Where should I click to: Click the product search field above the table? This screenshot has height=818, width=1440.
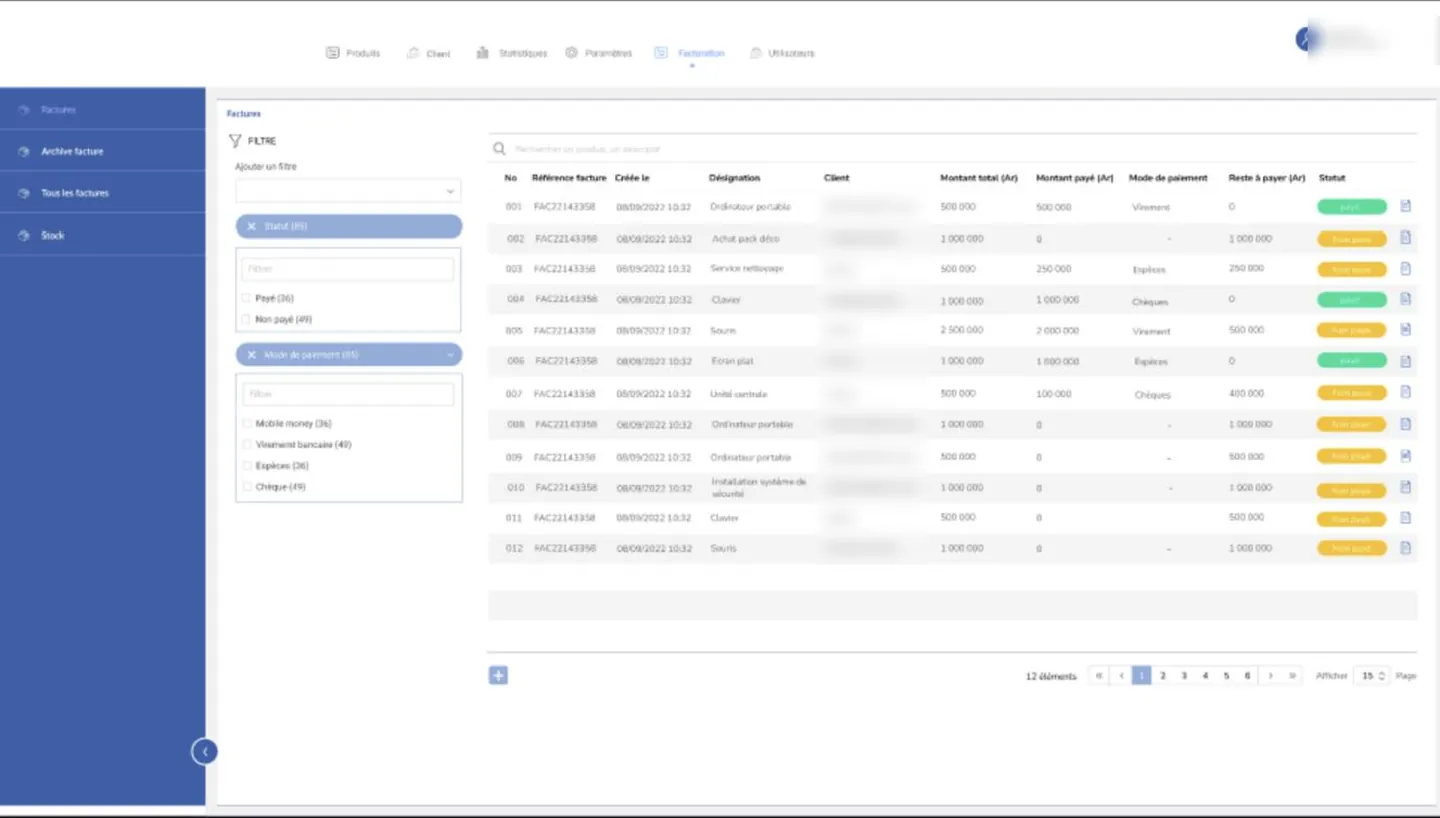(x=953, y=149)
